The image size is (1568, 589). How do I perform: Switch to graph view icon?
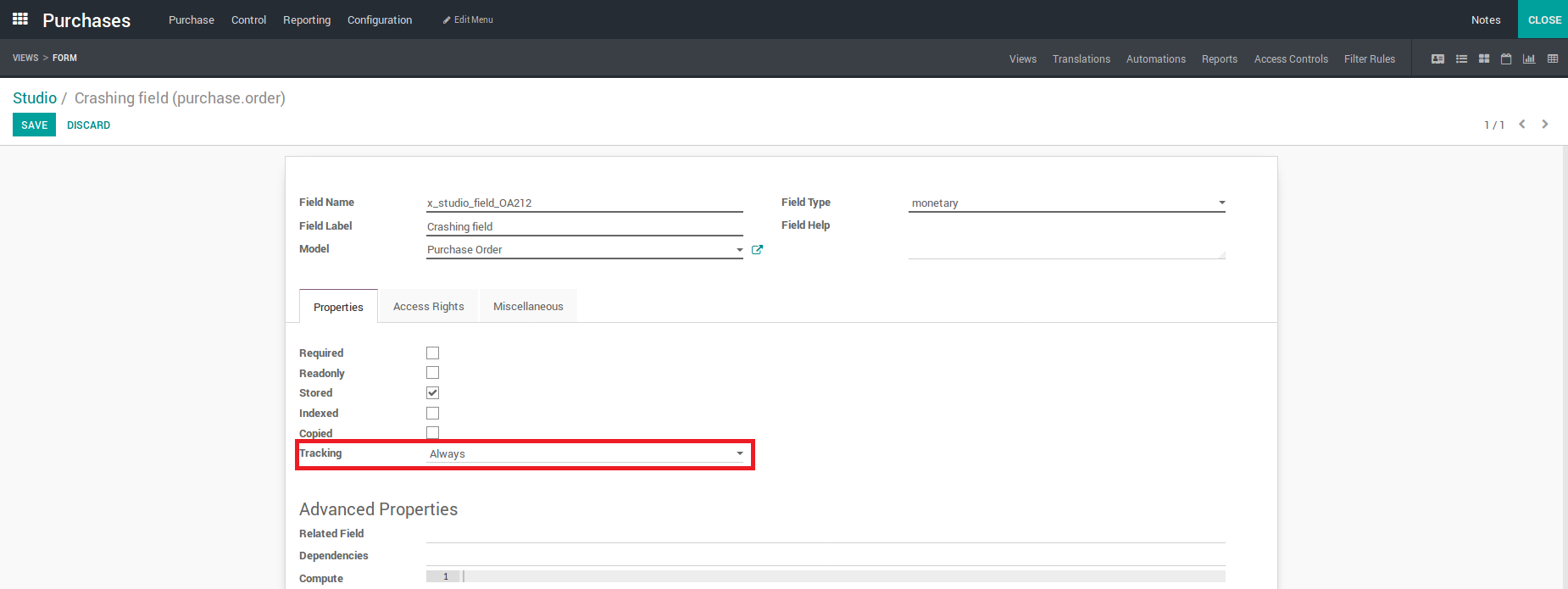tap(1529, 58)
